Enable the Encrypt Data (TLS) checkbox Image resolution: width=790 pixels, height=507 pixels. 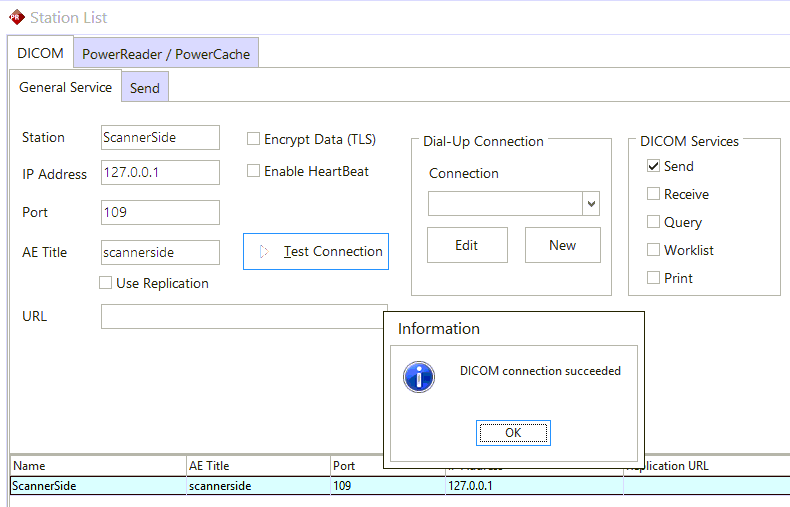[x=254, y=140]
